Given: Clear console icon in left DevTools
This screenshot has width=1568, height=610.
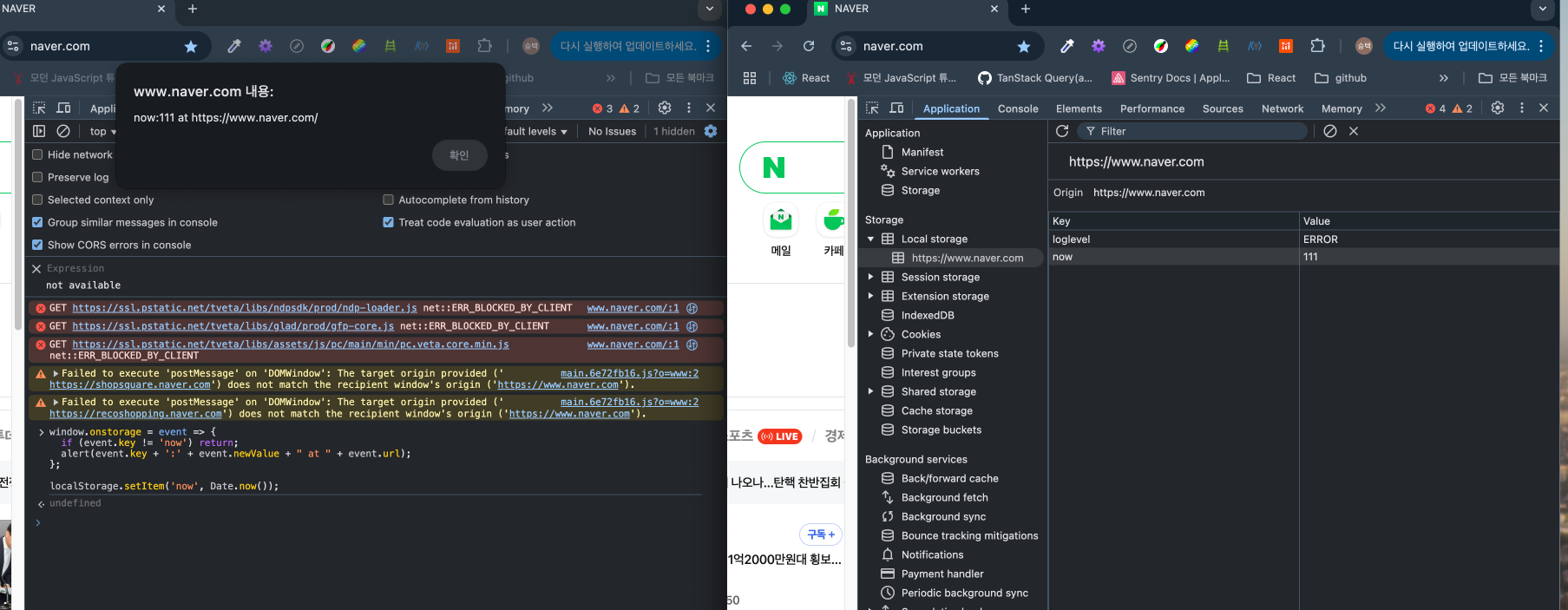Looking at the screenshot, I should click(63, 131).
